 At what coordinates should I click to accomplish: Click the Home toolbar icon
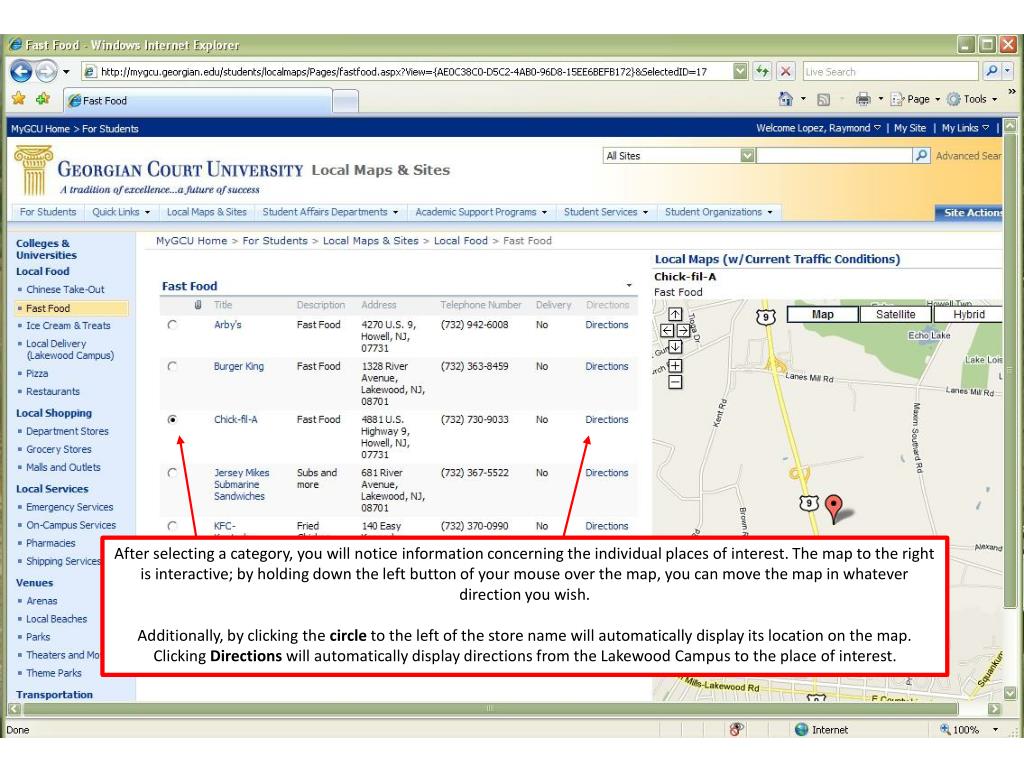coord(786,99)
